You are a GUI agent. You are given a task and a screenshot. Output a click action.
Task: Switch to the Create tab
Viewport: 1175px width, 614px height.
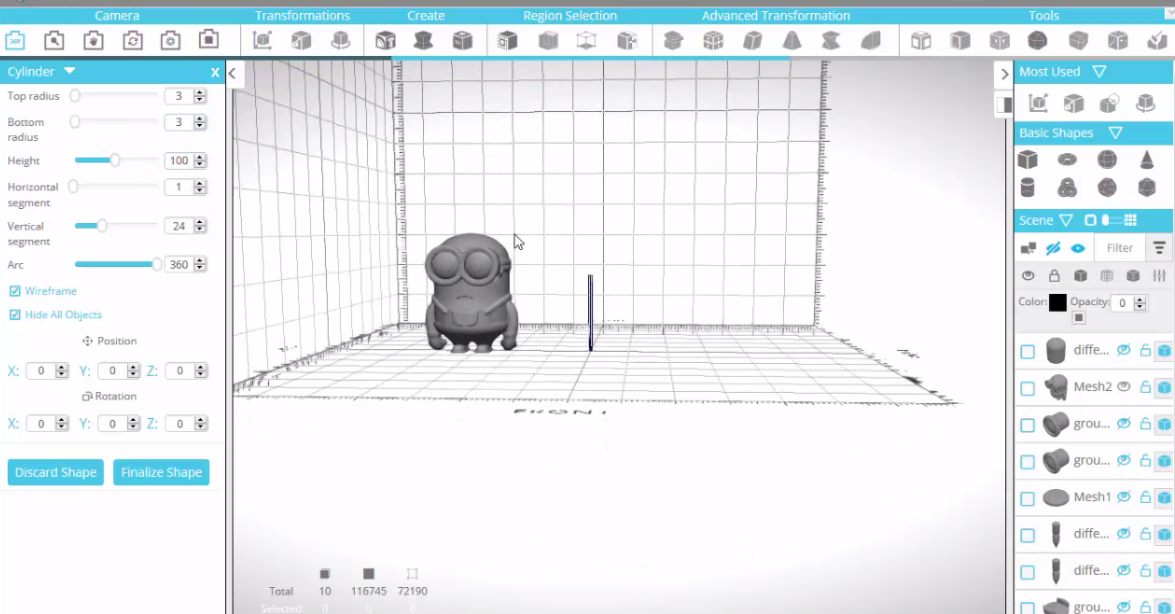[x=426, y=15]
